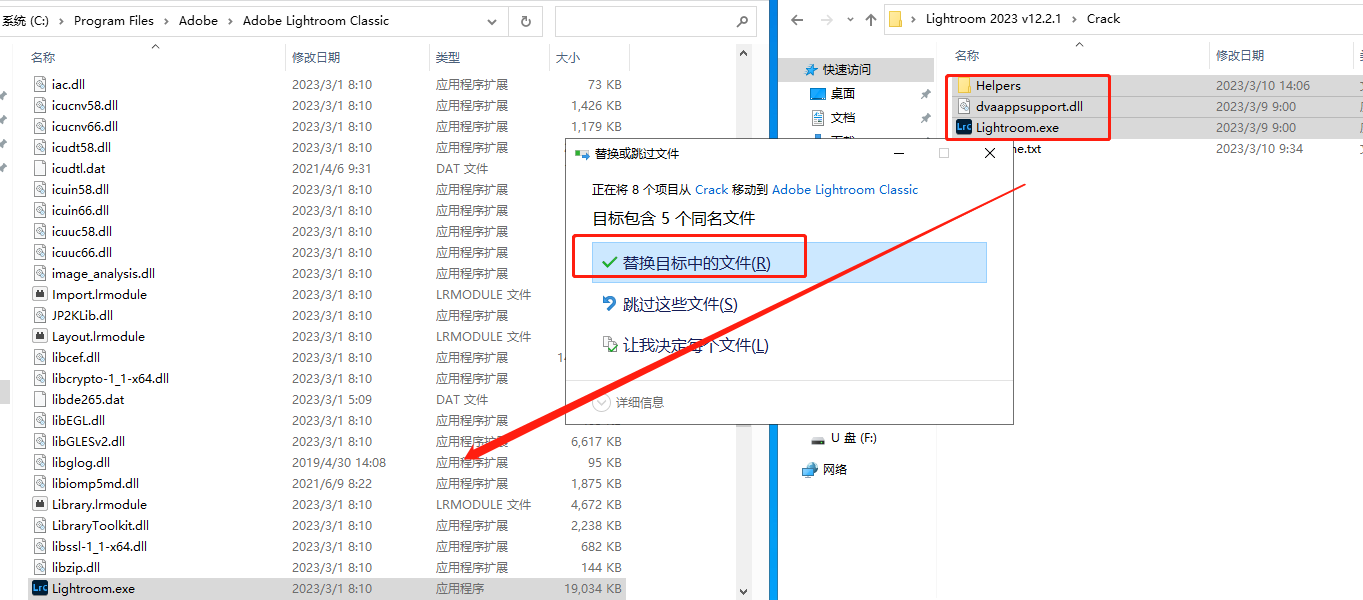
Task: Select libglog.dll file
Action: [81, 462]
